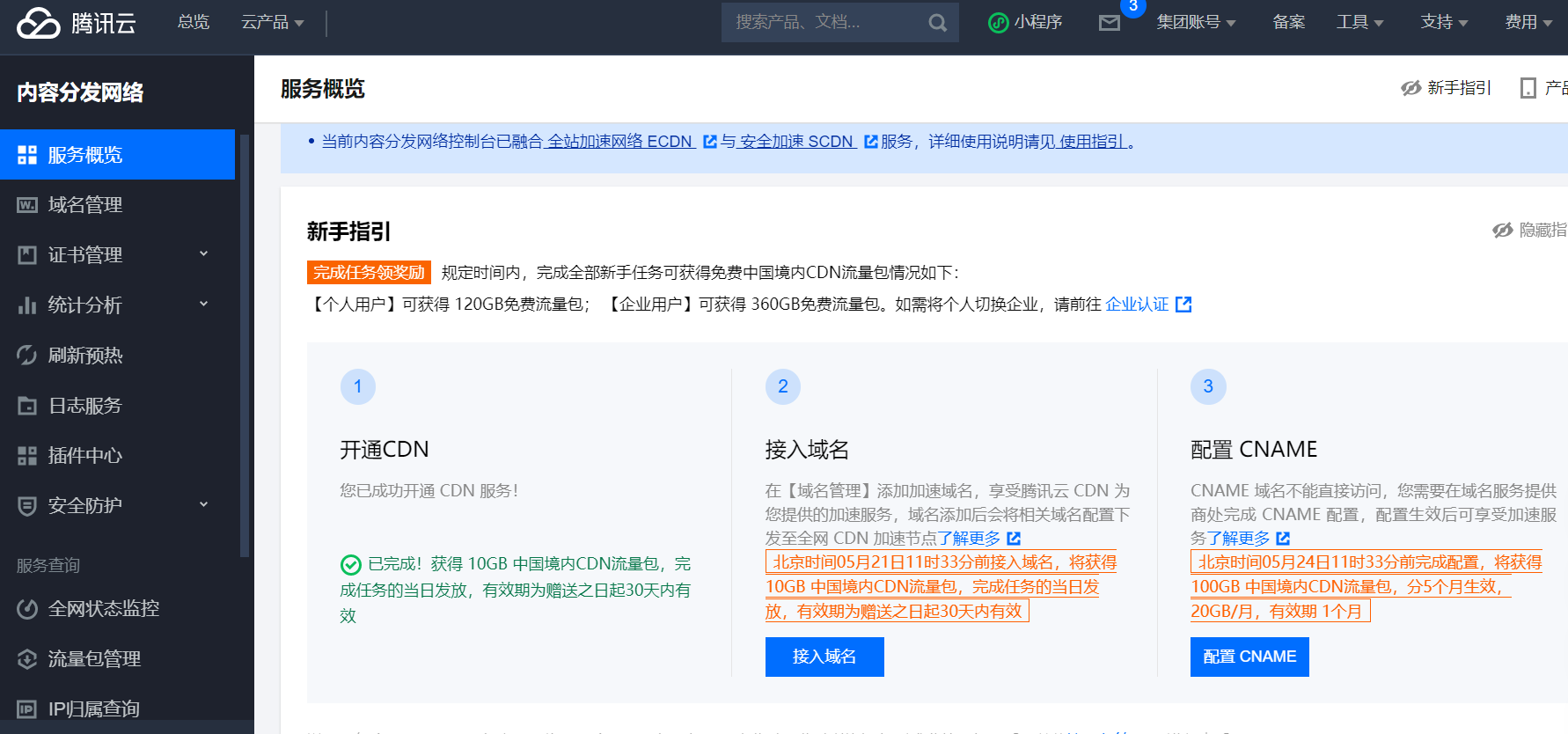
Task: Click external link icon in 接入域名 card
Action: [1014, 539]
